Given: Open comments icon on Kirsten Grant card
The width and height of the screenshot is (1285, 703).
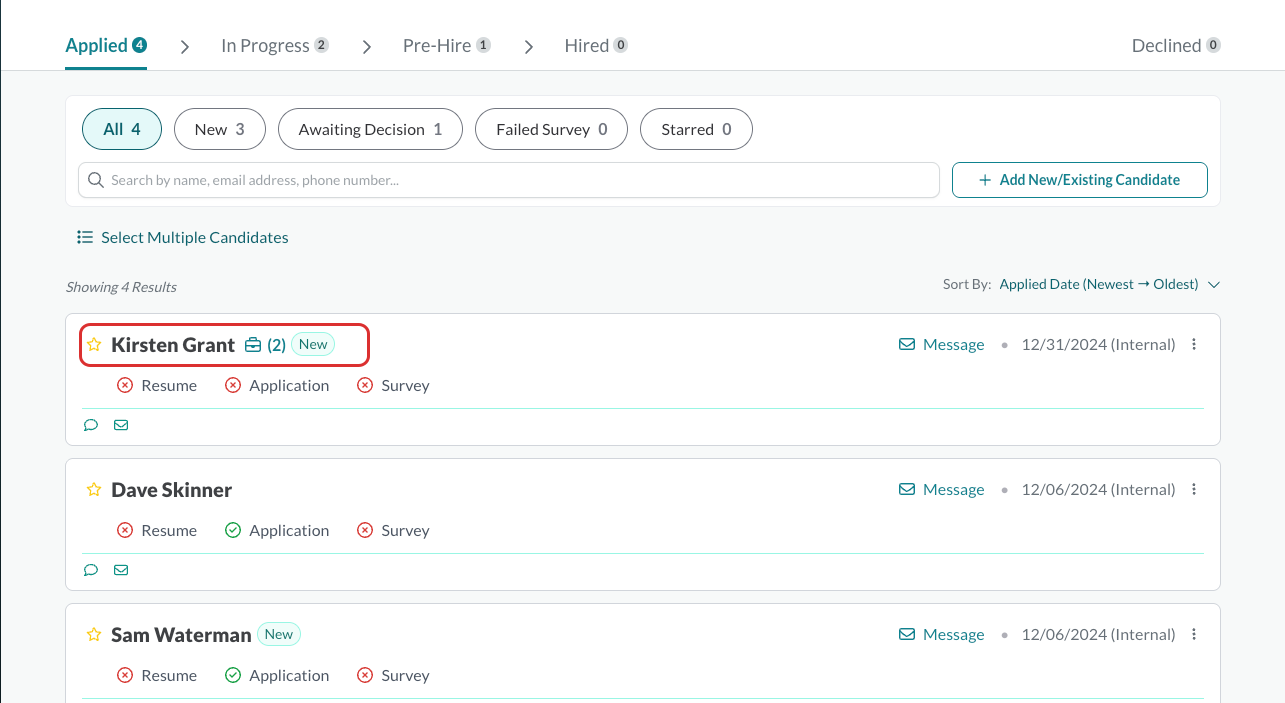Looking at the screenshot, I should point(91,425).
